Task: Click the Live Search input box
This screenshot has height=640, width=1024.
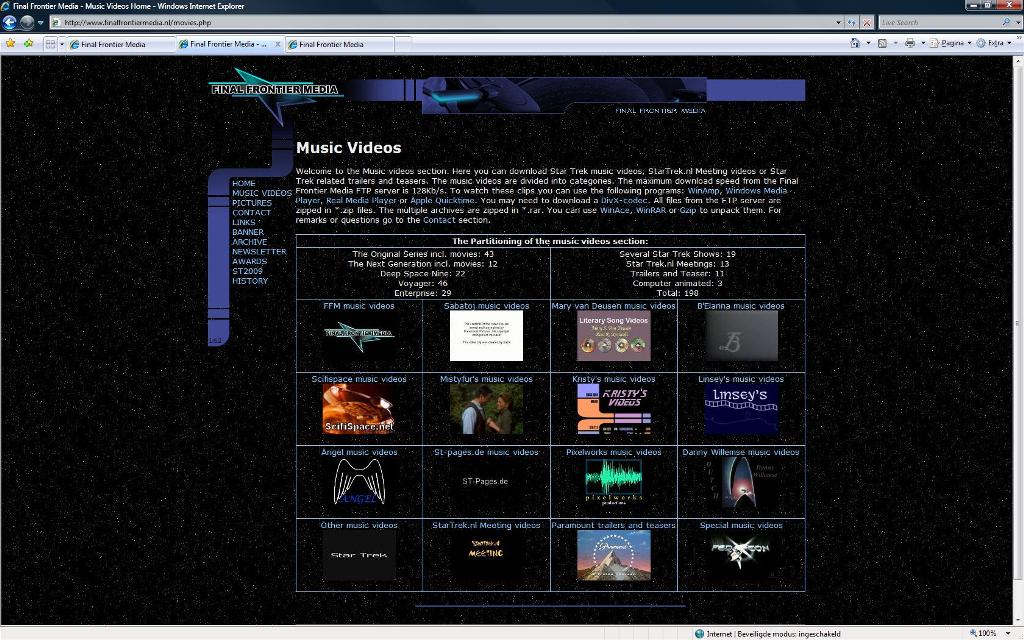Action: click(940, 22)
